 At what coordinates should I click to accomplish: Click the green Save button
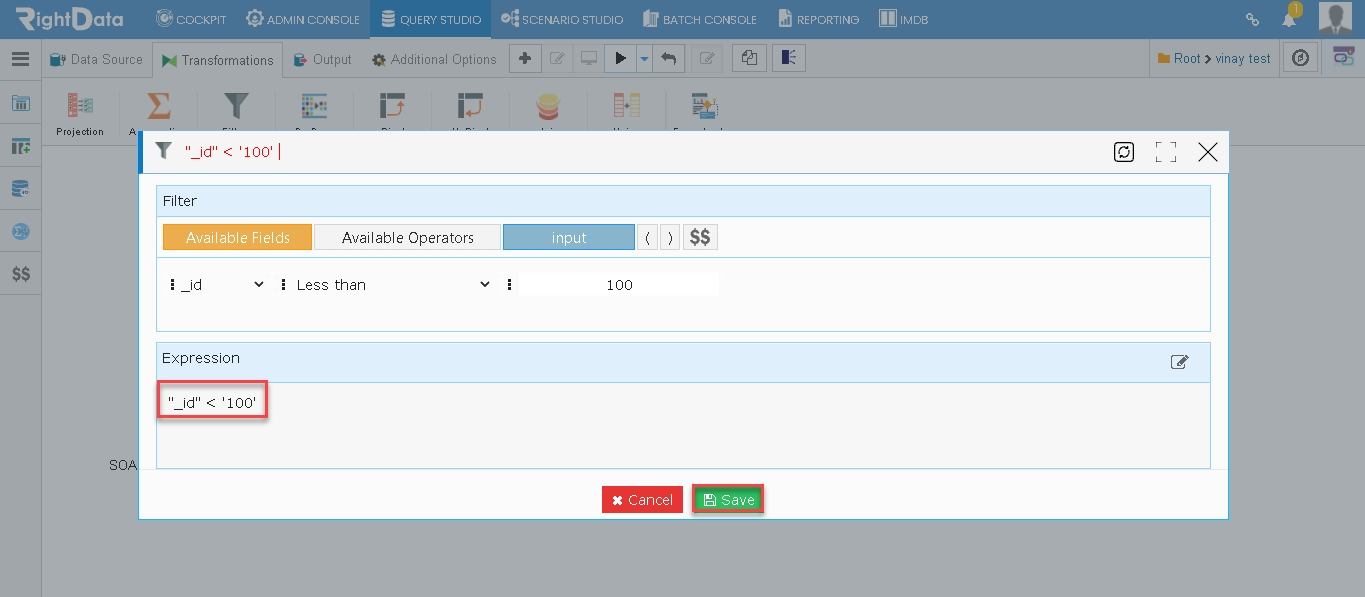pos(728,500)
